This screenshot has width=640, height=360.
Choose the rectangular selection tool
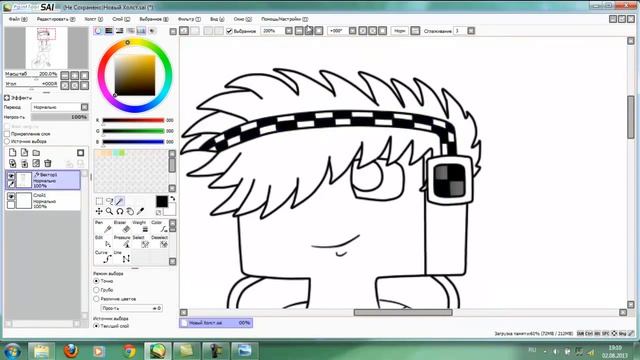click(x=99, y=201)
